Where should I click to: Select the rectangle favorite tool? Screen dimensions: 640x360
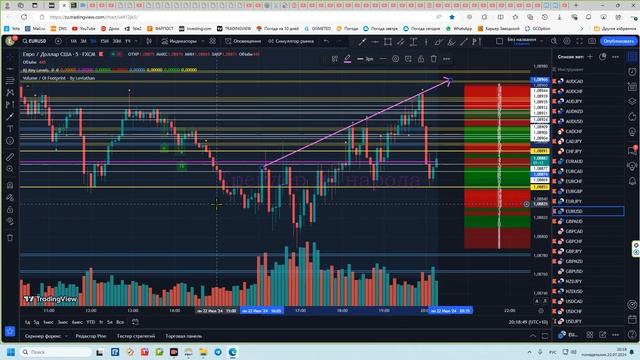[388, 41]
